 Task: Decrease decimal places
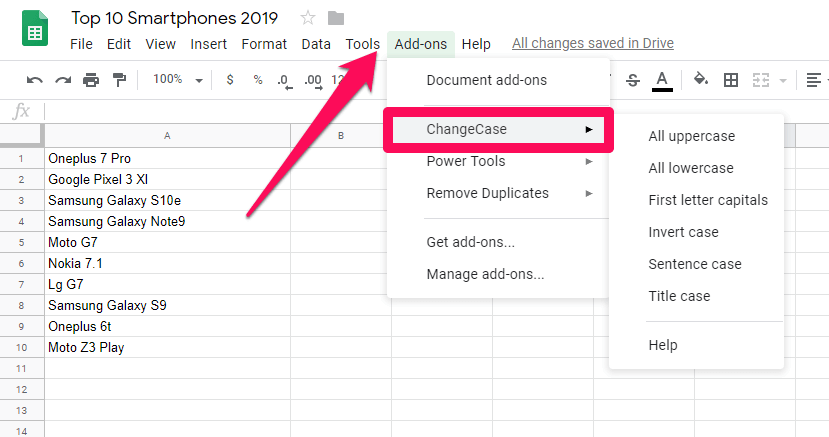(285, 81)
